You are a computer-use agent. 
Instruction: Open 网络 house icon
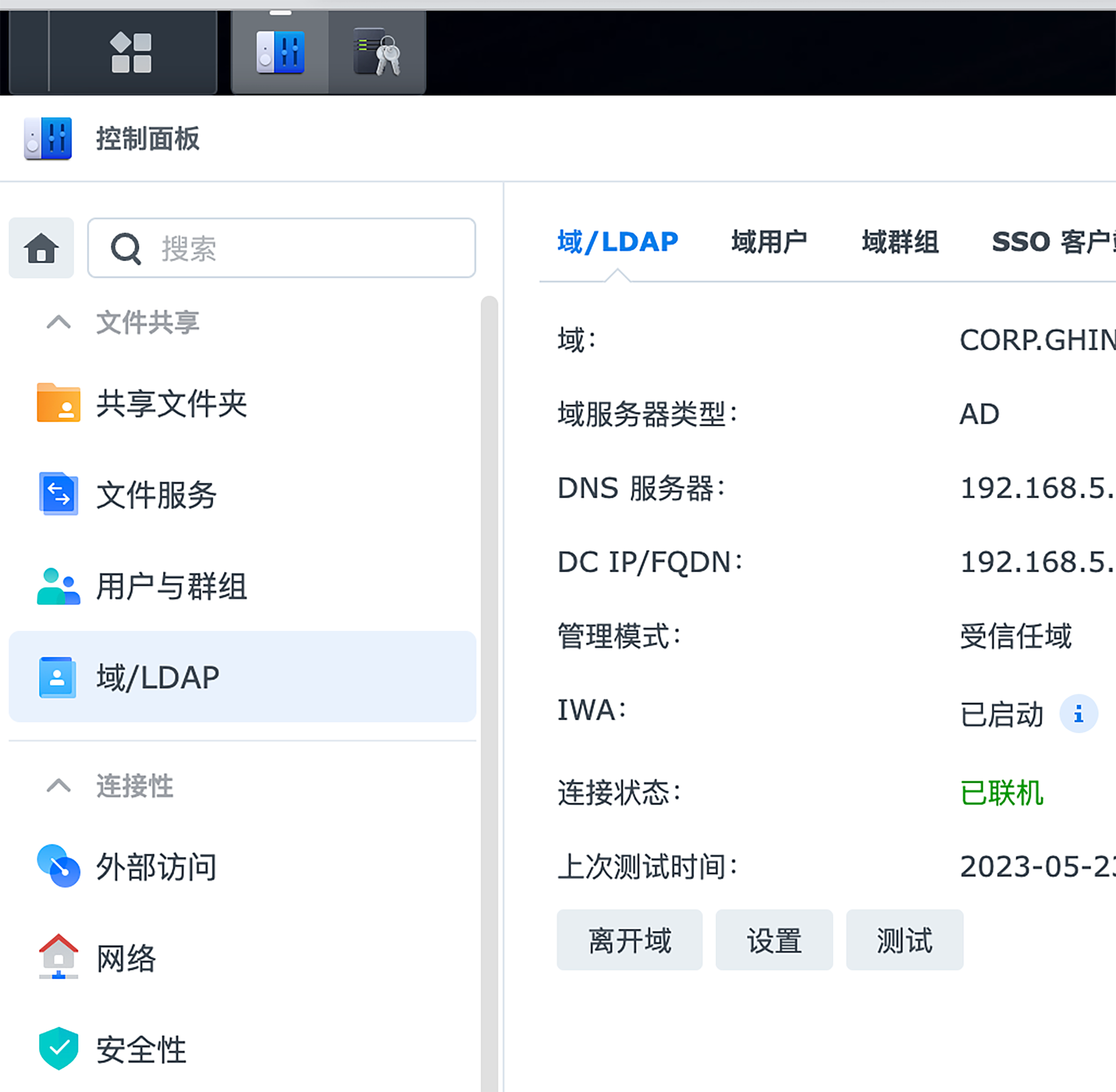(58, 957)
